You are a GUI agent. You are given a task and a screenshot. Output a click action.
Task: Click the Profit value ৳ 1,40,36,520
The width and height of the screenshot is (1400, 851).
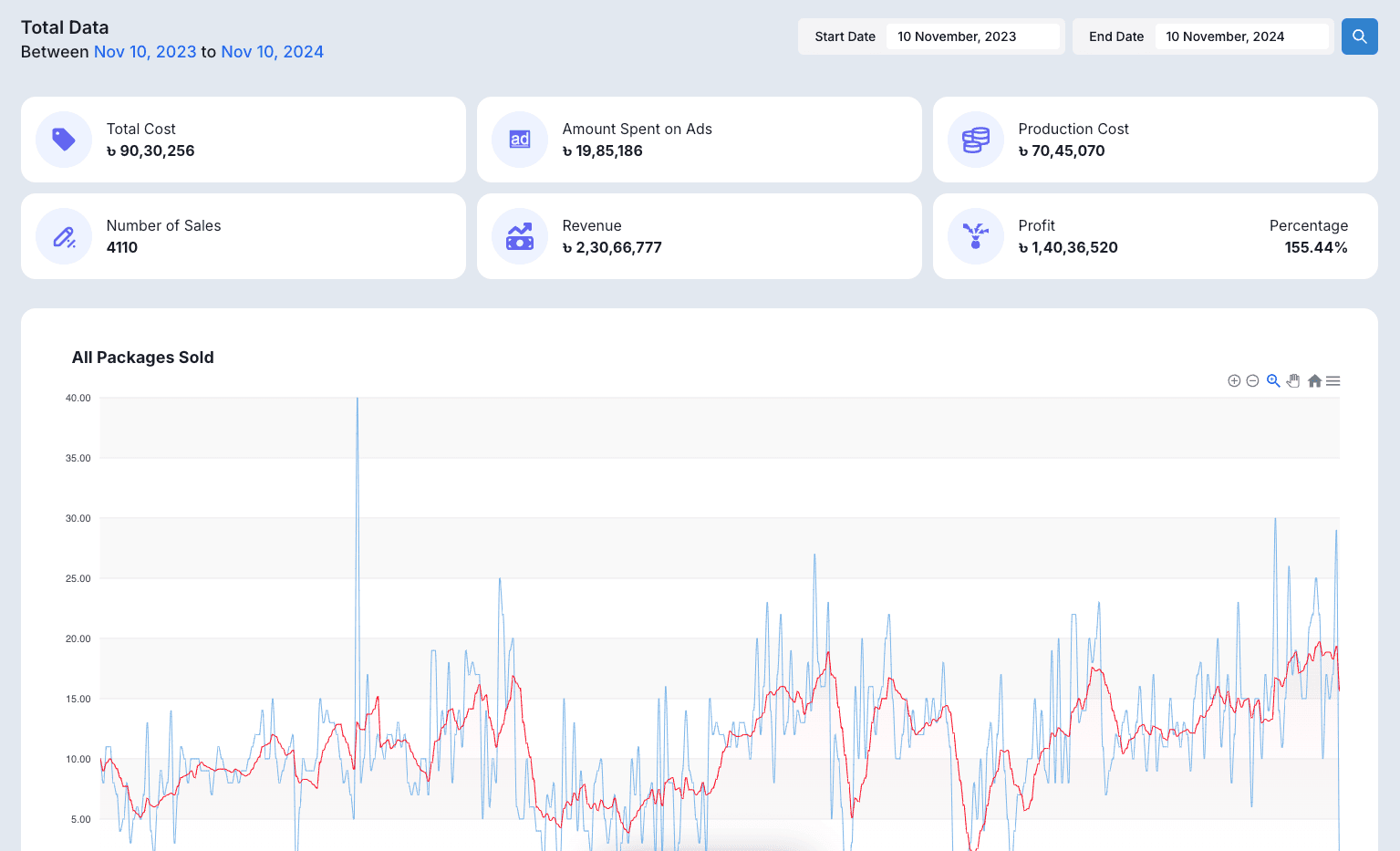point(1068,247)
